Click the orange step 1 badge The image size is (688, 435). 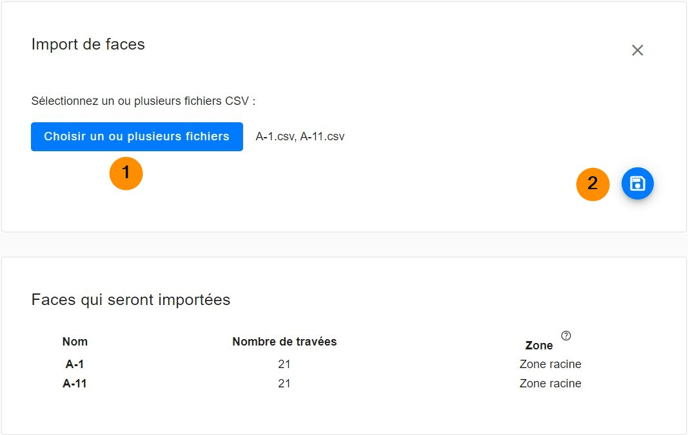click(x=126, y=173)
